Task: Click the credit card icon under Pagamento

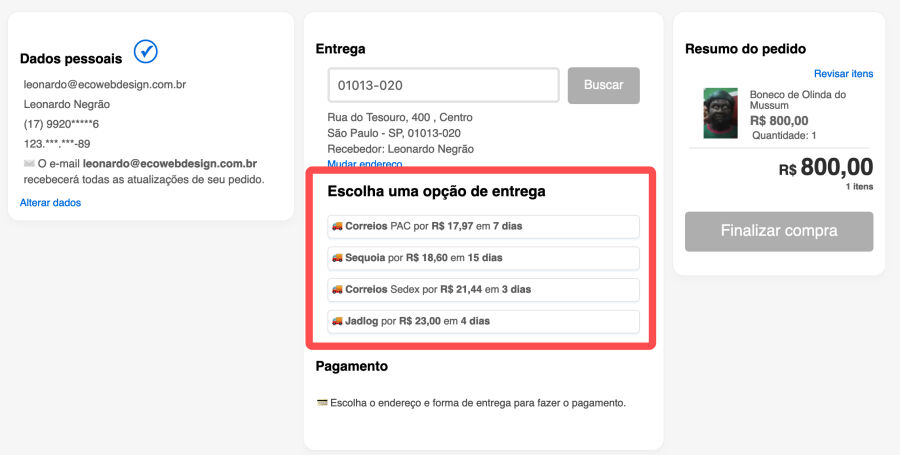Action: pos(321,403)
